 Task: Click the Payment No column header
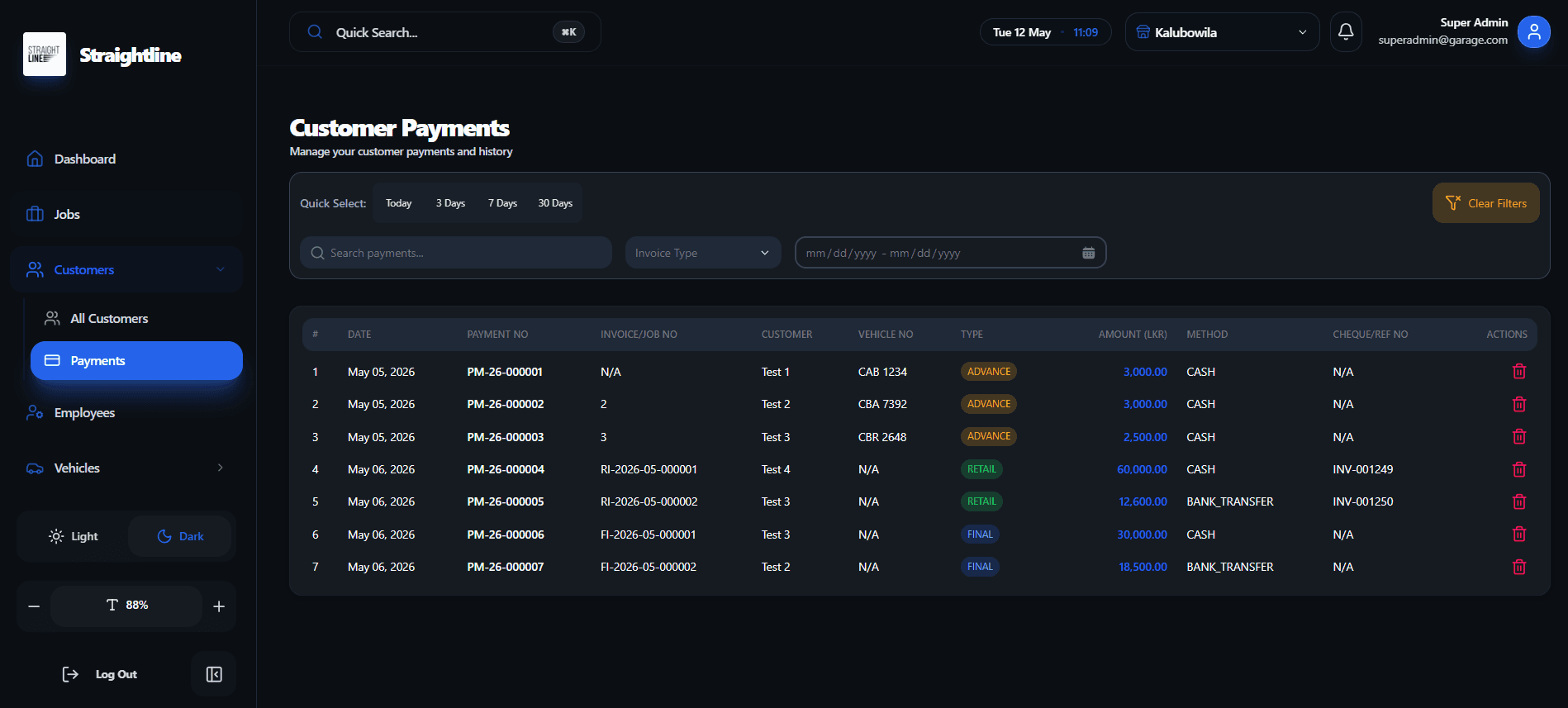497,335
